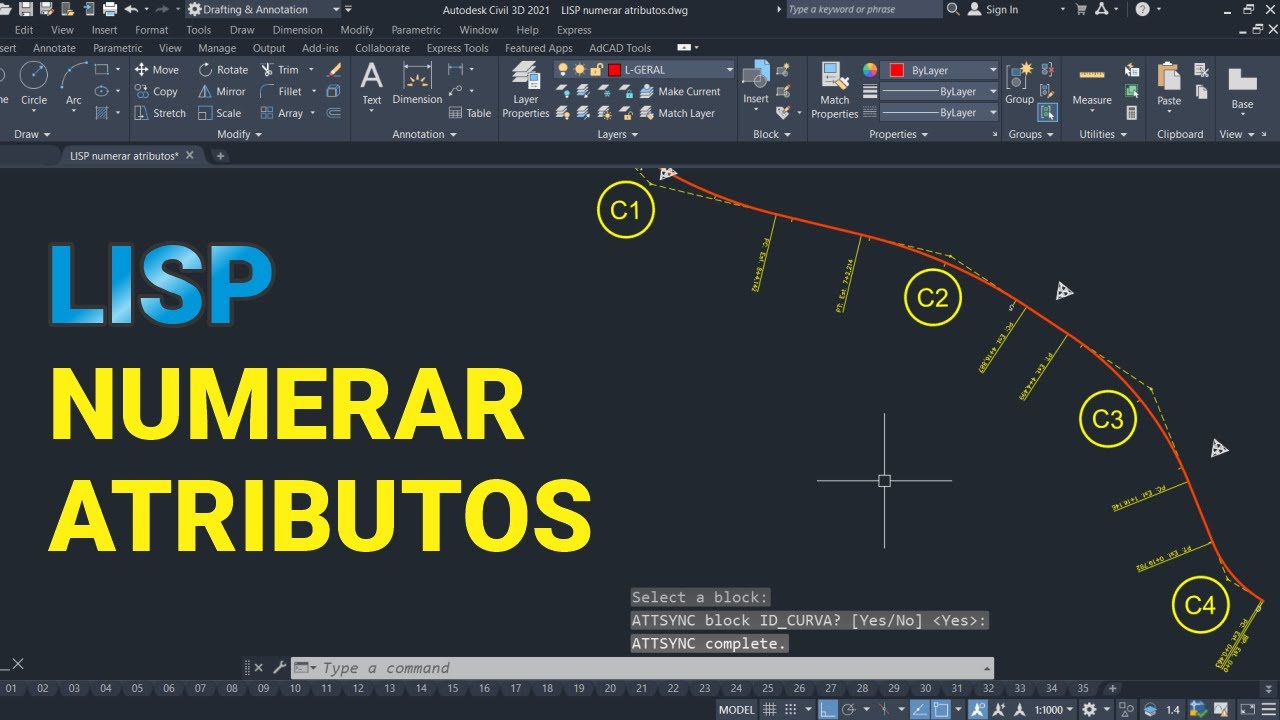Image resolution: width=1280 pixels, height=720 pixels.
Task: Open the Dimension menu
Action: (x=297, y=30)
